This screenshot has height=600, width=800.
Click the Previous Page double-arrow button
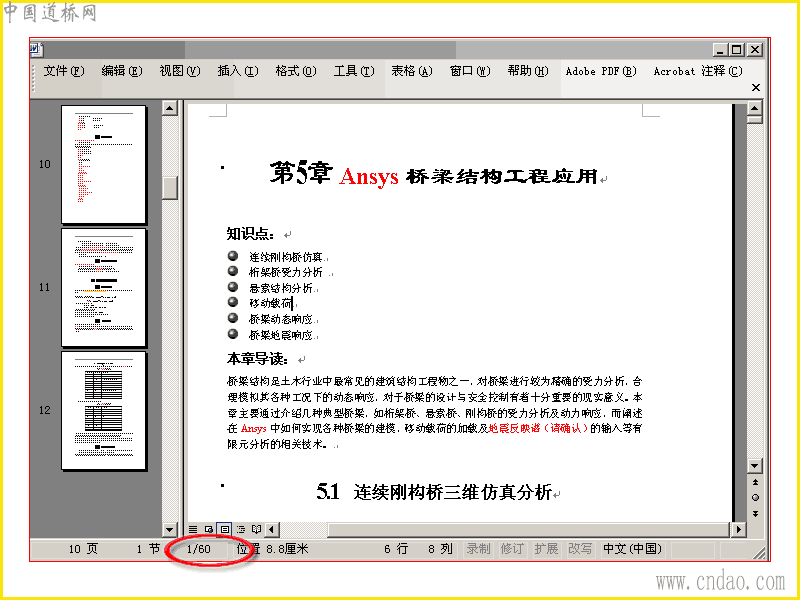(755, 482)
